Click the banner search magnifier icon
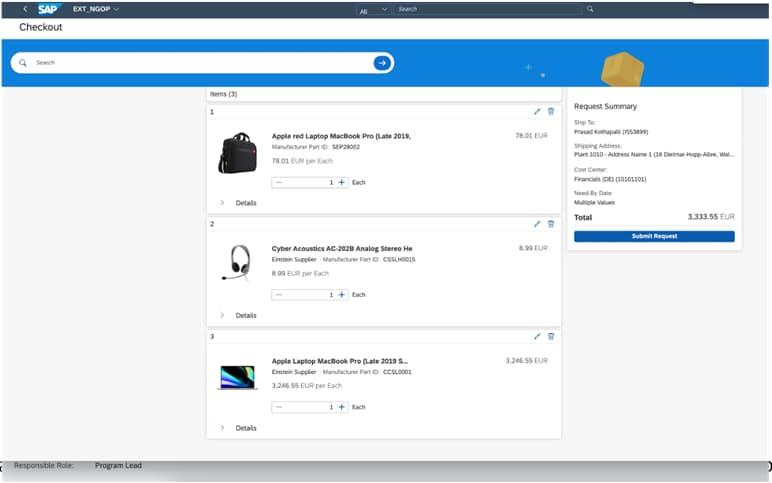772x483 pixels. click(x=23, y=63)
